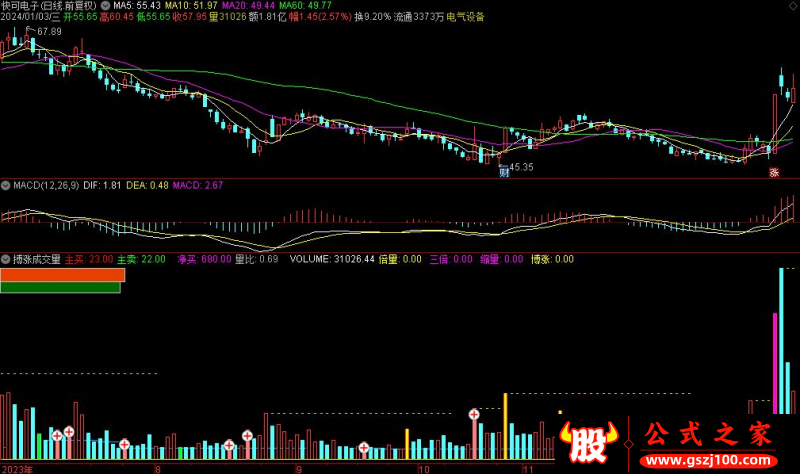The height and width of the screenshot is (474, 800).
Task: Jump to month 11 on the date axis
Action: (x=528, y=469)
